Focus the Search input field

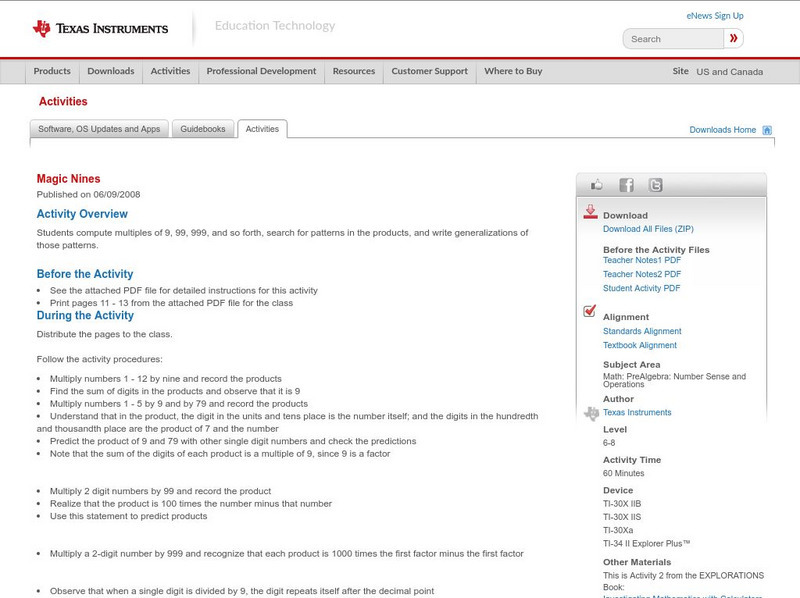coord(673,39)
